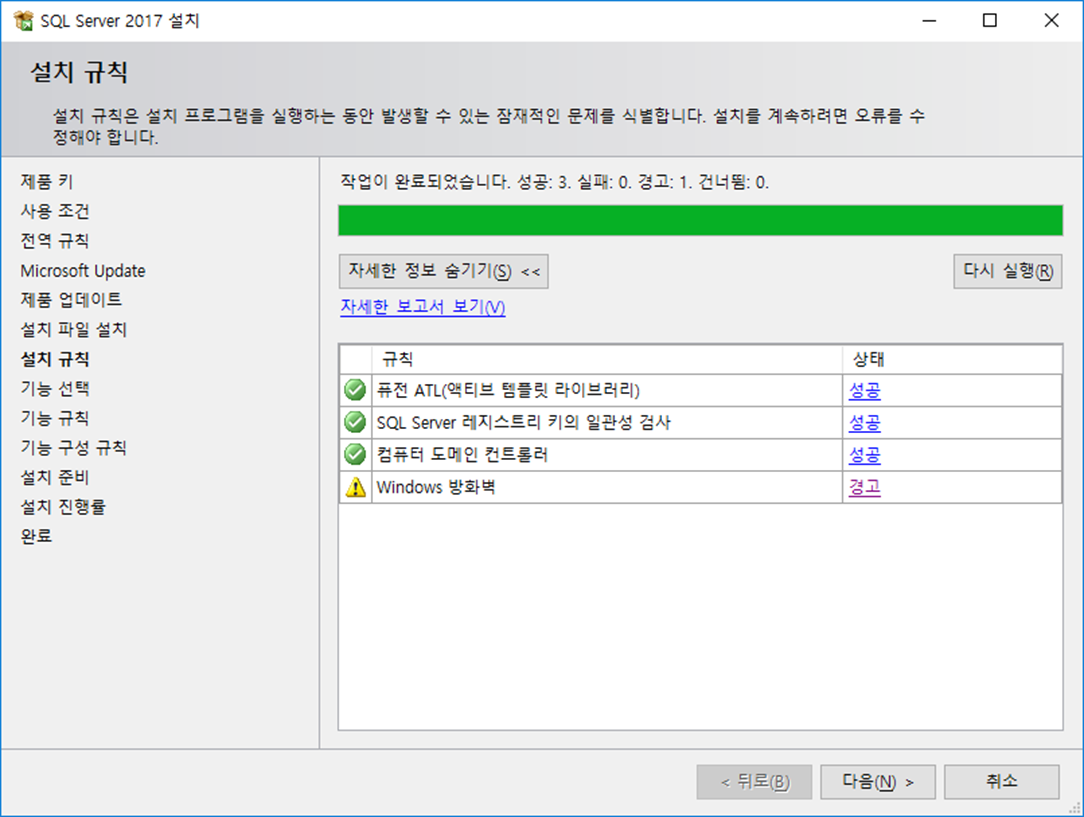Select 설치 준비 step in sidebar
This screenshot has height=817, width=1084.
55,478
